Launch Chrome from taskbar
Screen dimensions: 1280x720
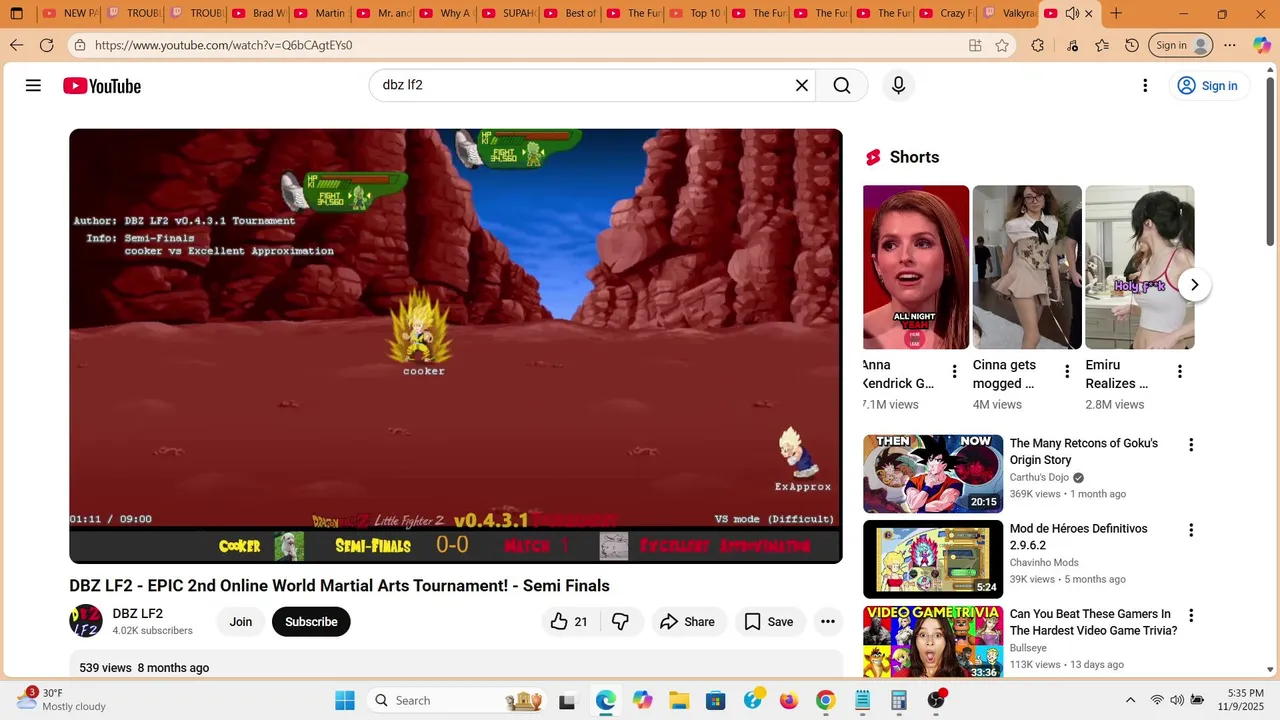(825, 700)
